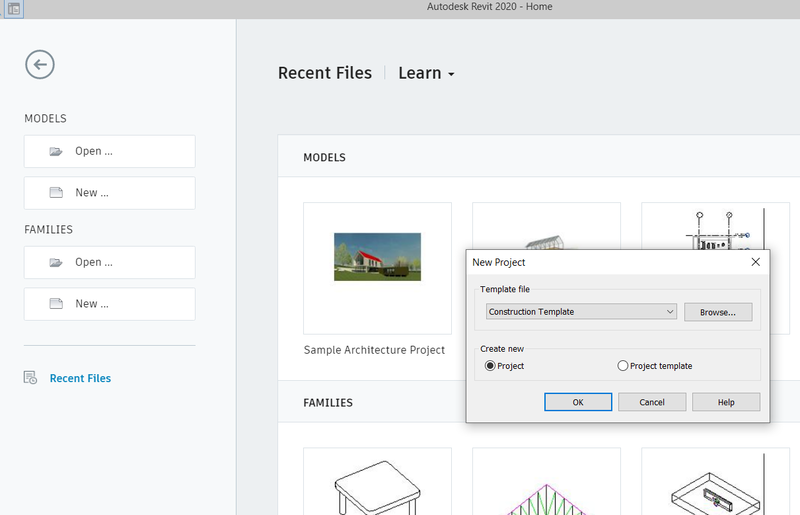Open the structural plan model thumbnail
Image resolution: width=800 pixels, height=515 pixels.
click(x=715, y=226)
